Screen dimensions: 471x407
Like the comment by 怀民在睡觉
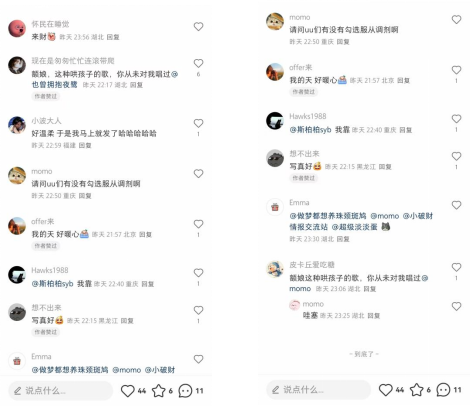tap(198, 27)
